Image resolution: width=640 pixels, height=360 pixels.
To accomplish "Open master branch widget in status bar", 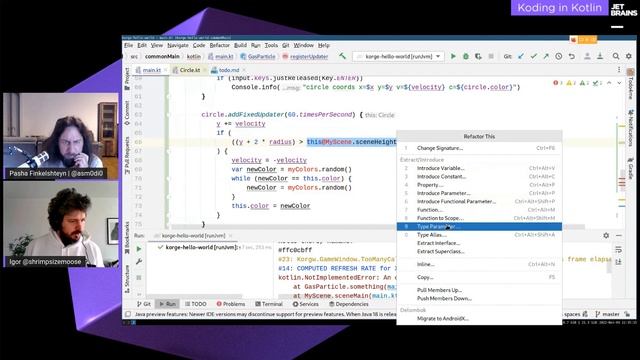I will tap(607, 314).
